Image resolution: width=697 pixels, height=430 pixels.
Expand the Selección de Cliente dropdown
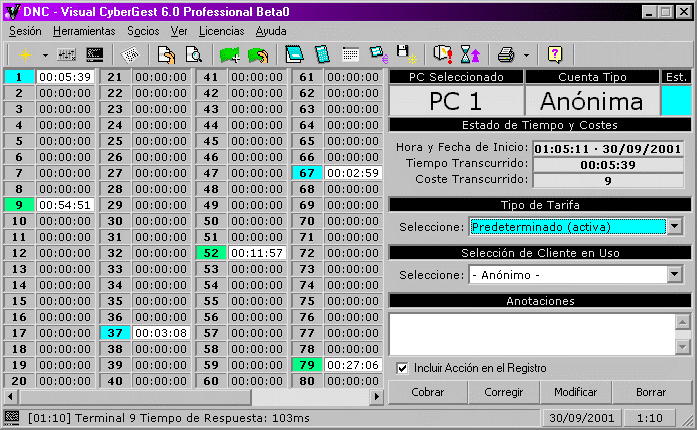(675, 274)
